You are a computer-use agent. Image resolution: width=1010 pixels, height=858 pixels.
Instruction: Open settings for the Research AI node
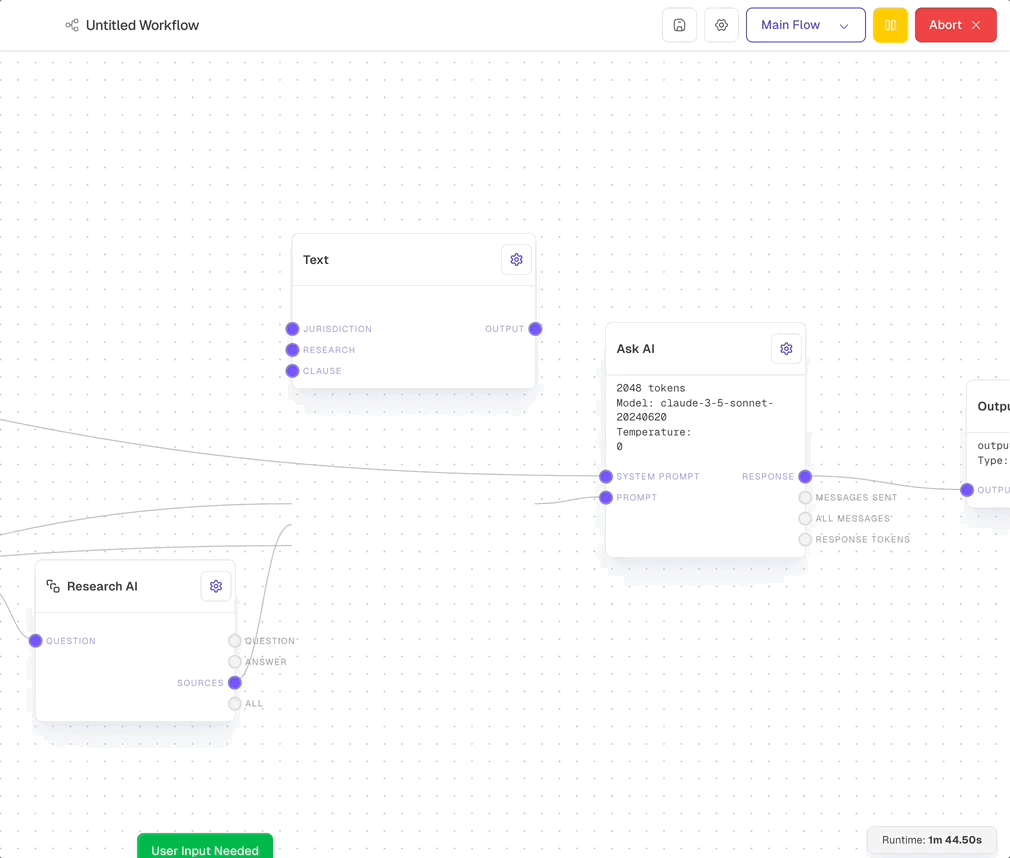(216, 586)
